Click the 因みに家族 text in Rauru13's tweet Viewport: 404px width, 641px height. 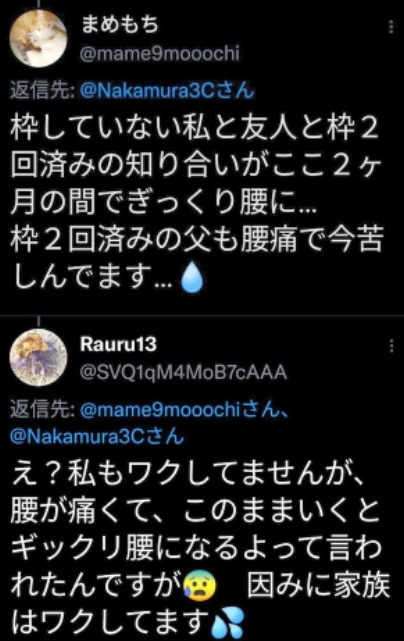point(318,586)
